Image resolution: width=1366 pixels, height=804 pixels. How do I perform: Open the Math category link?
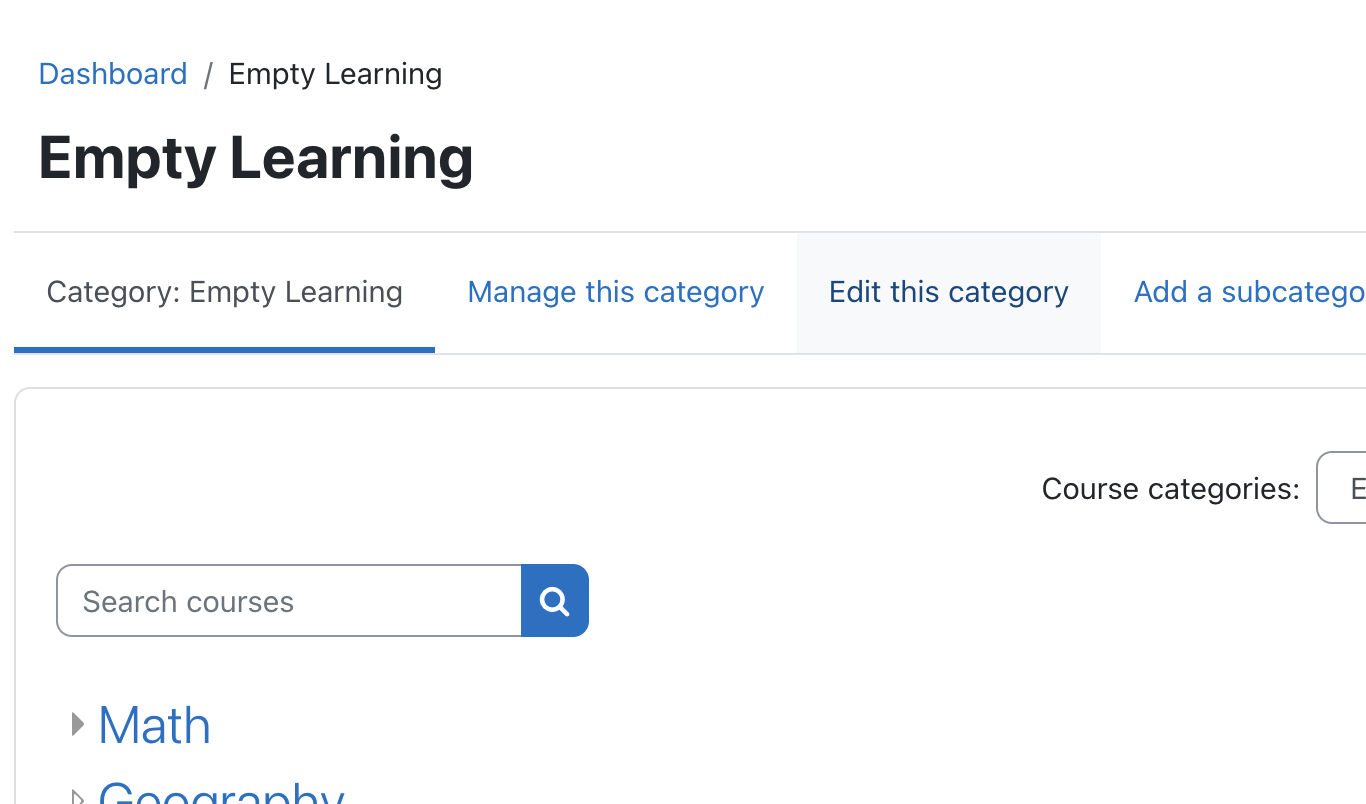click(154, 725)
